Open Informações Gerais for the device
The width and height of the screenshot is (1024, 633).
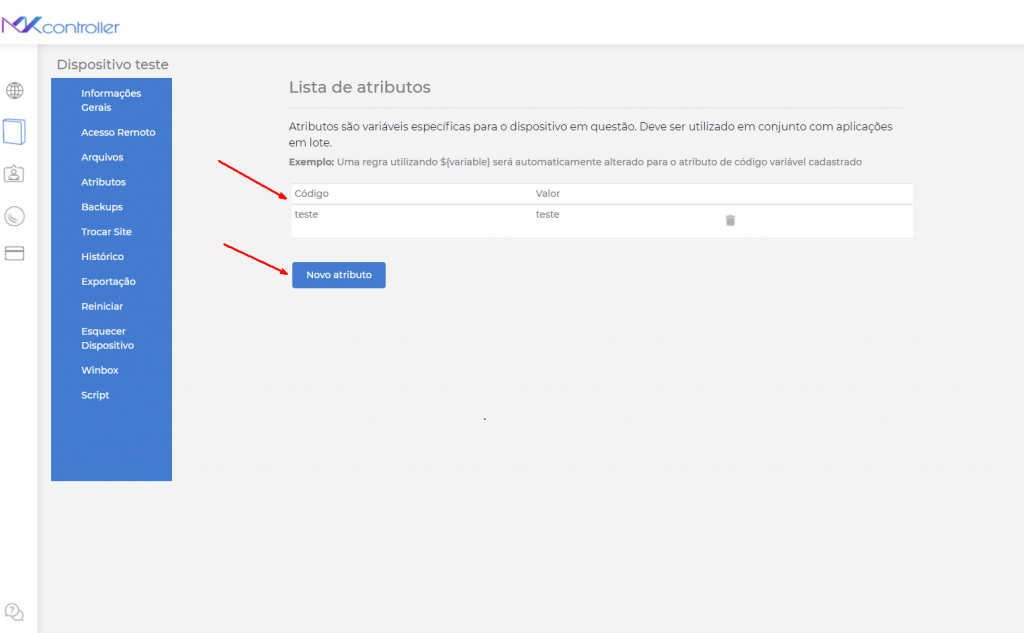113,99
